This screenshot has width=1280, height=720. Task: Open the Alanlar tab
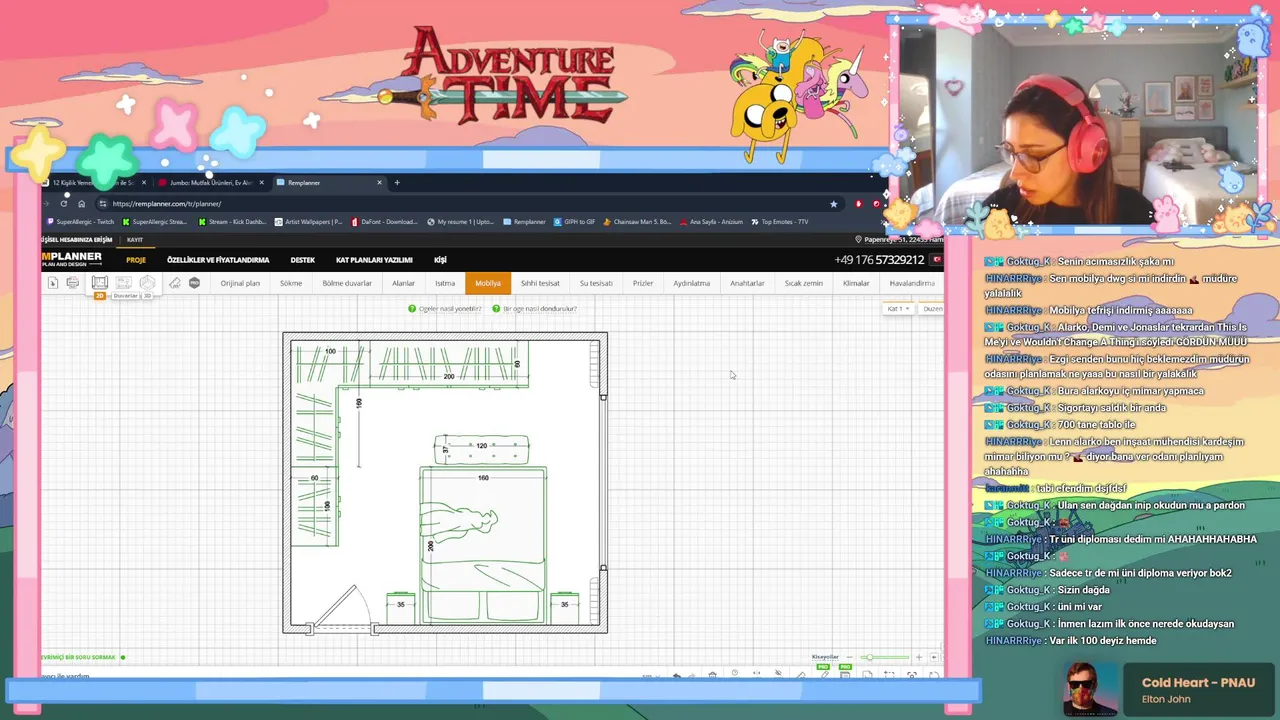[x=403, y=283]
